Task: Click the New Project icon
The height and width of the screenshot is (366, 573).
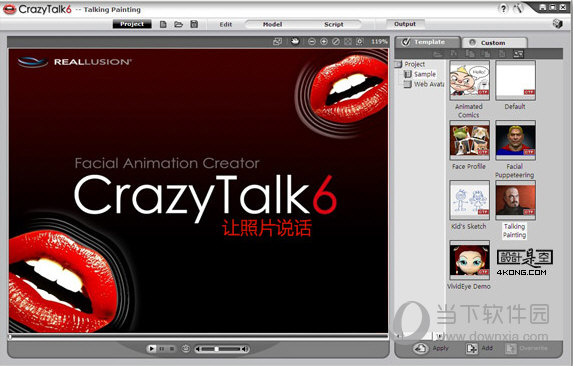Action: pyautogui.click(x=163, y=24)
